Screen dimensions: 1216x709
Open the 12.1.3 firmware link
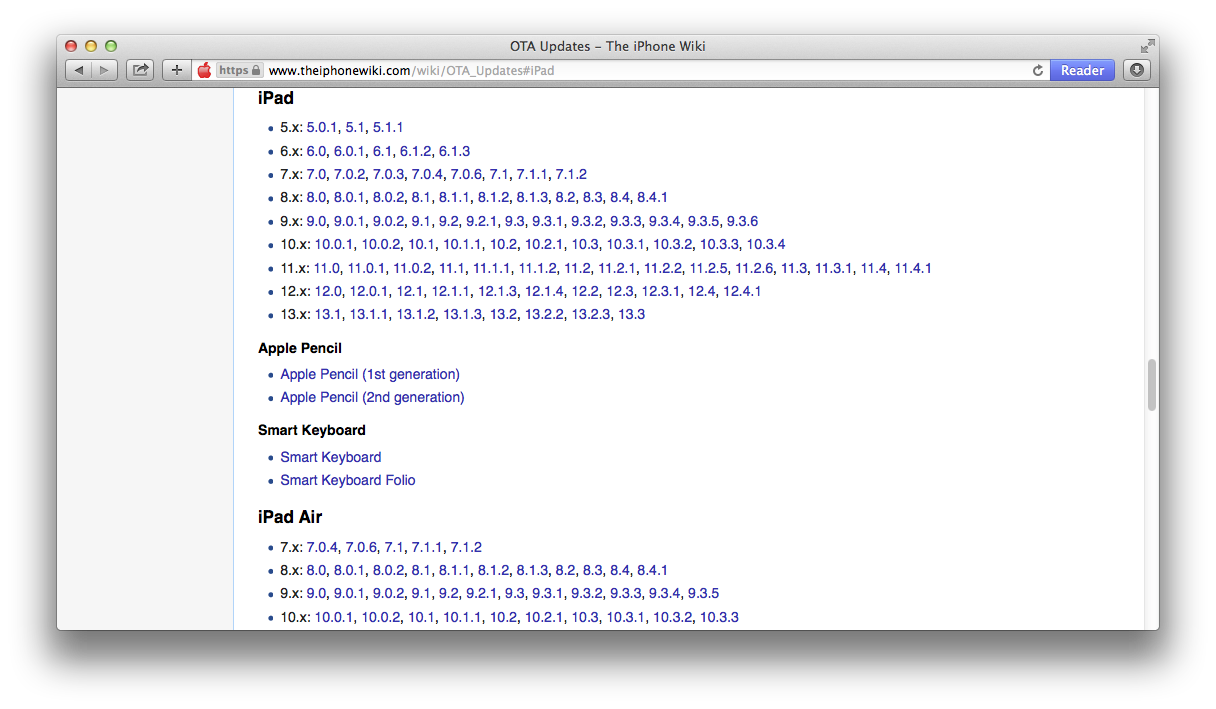click(x=498, y=291)
